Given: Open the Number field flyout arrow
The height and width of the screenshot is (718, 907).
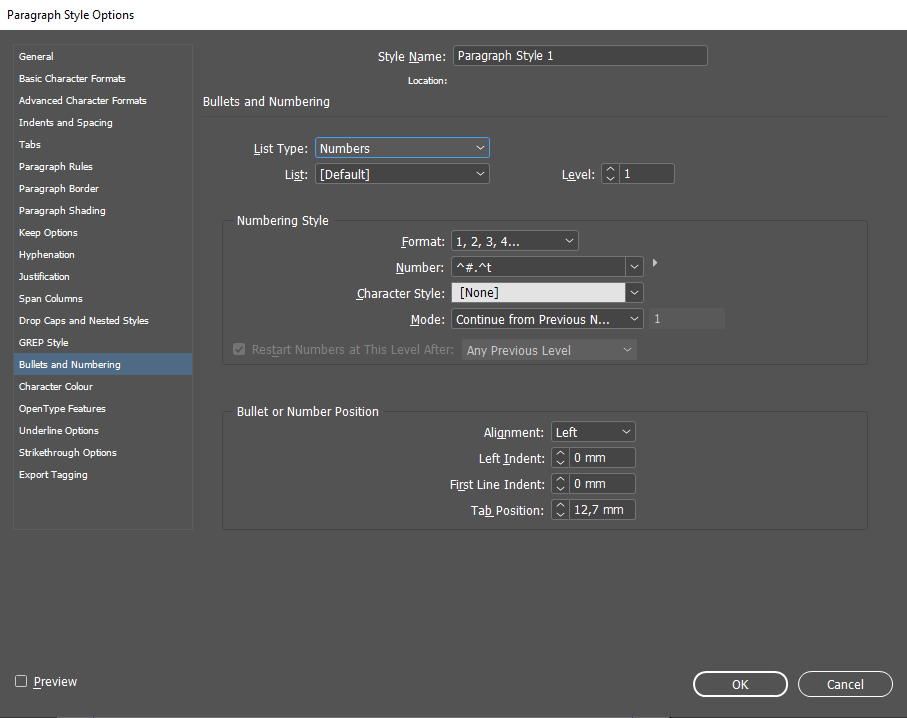Looking at the screenshot, I should [x=655, y=264].
